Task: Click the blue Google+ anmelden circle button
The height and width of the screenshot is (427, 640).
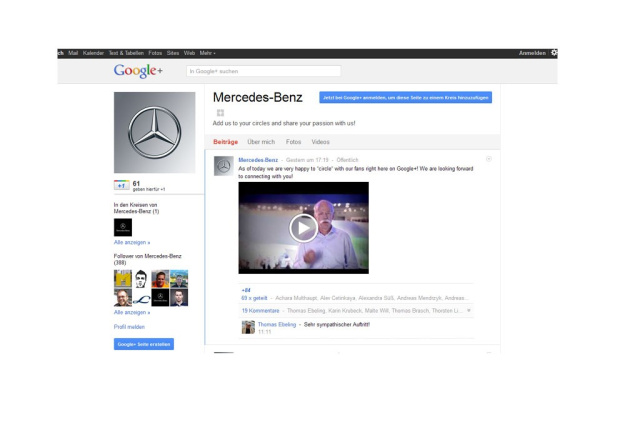Action: (x=405, y=97)
